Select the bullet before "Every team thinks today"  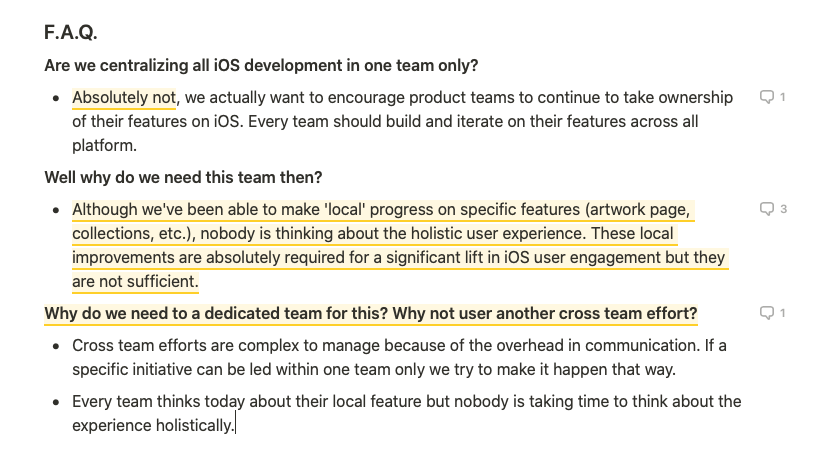tap(56, 402)
